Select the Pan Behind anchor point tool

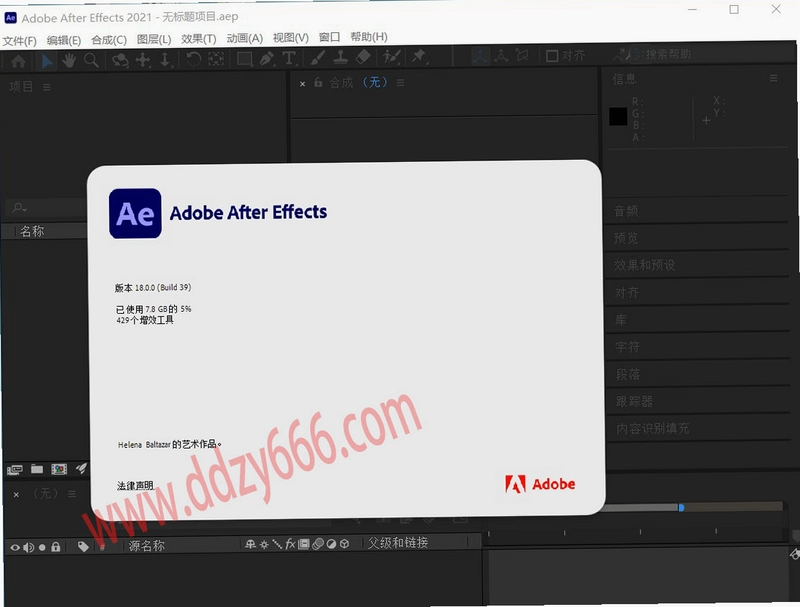[x=216, y=59]
